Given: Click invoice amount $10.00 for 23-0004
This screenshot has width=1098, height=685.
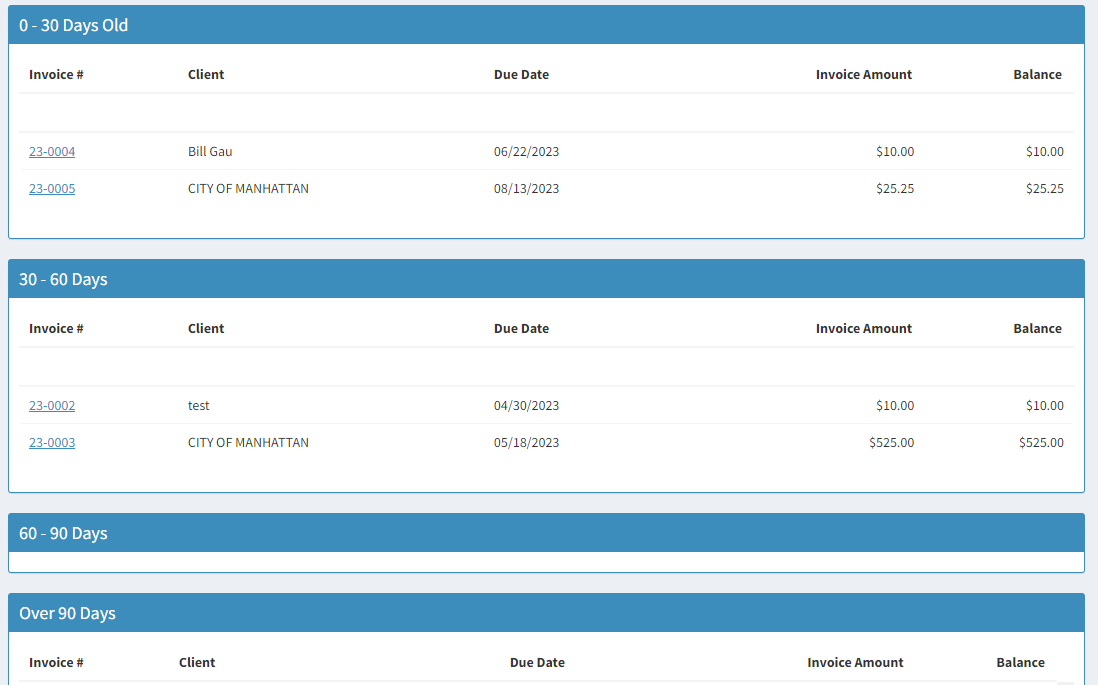Looking at the screenshot, I should (895, 151).
